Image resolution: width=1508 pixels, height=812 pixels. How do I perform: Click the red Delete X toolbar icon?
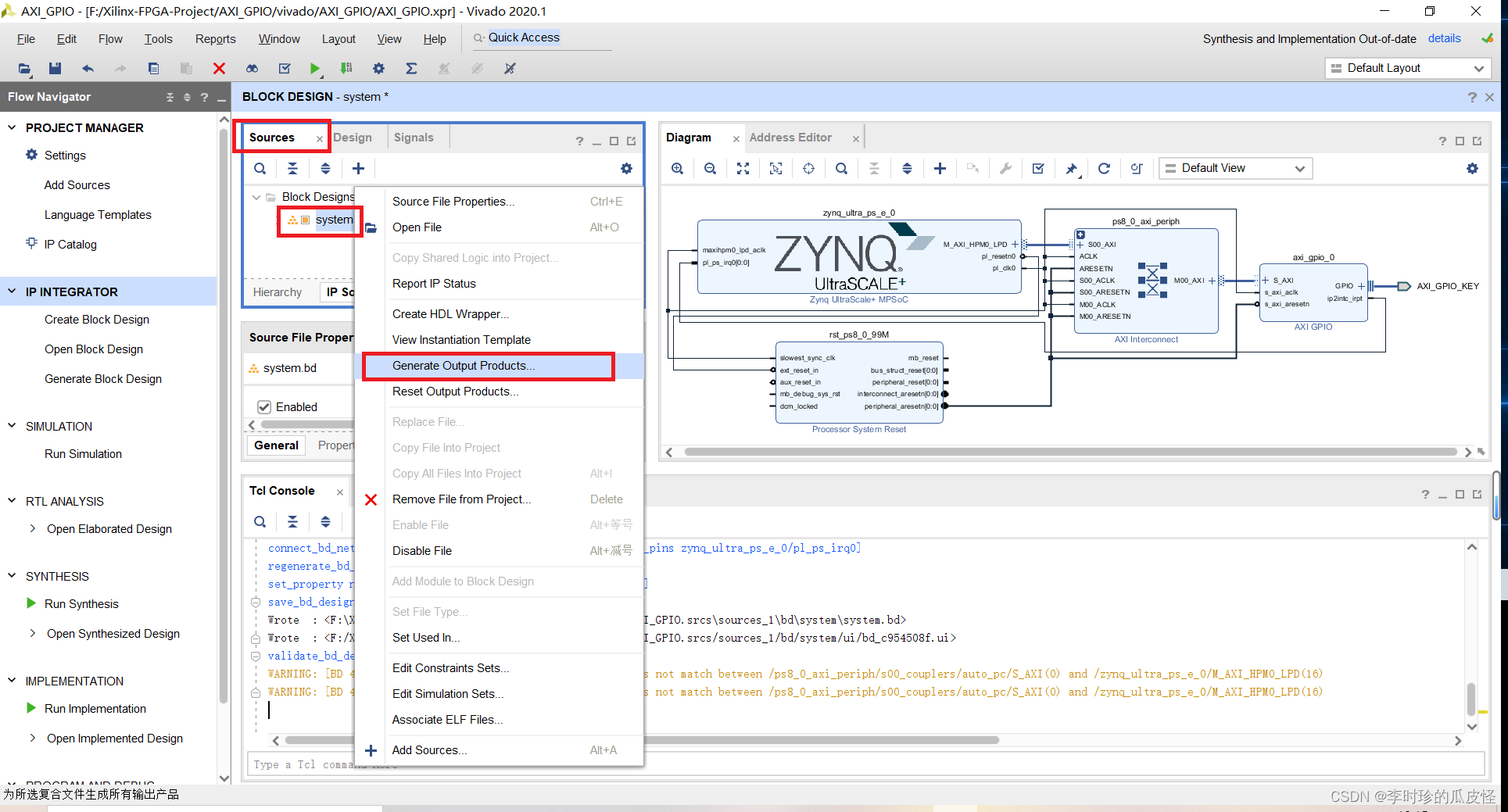pyautogui.click(x=219, y=69)
